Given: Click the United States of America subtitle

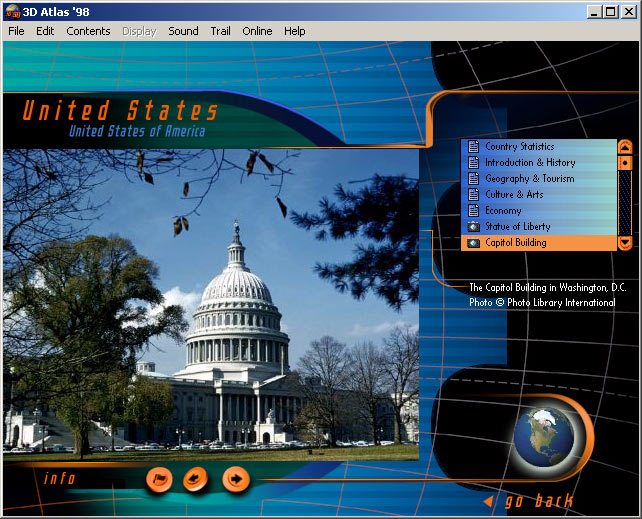Looking at the screenshot, I should point(137,131).
